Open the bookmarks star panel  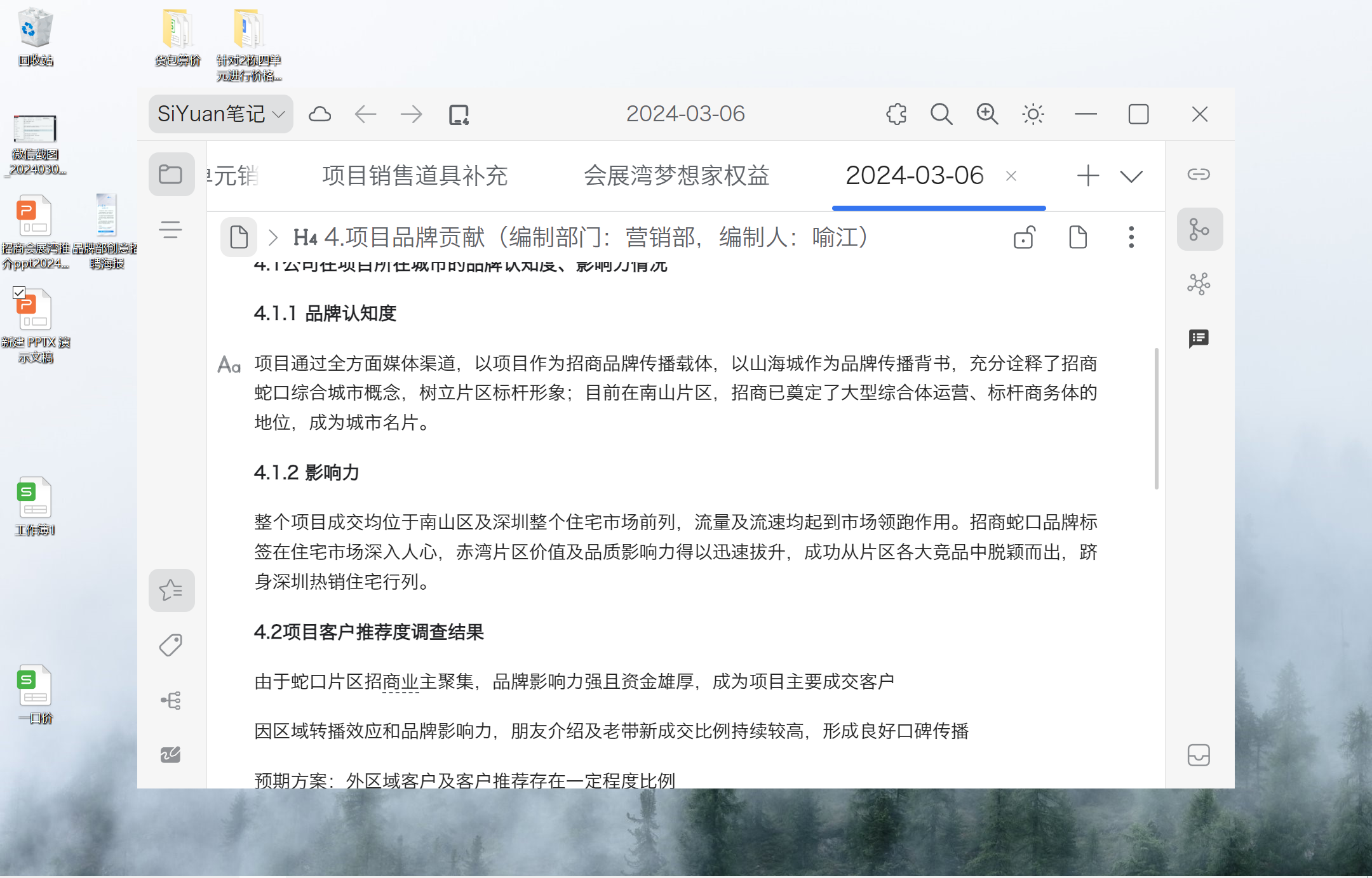click(171, 590)
